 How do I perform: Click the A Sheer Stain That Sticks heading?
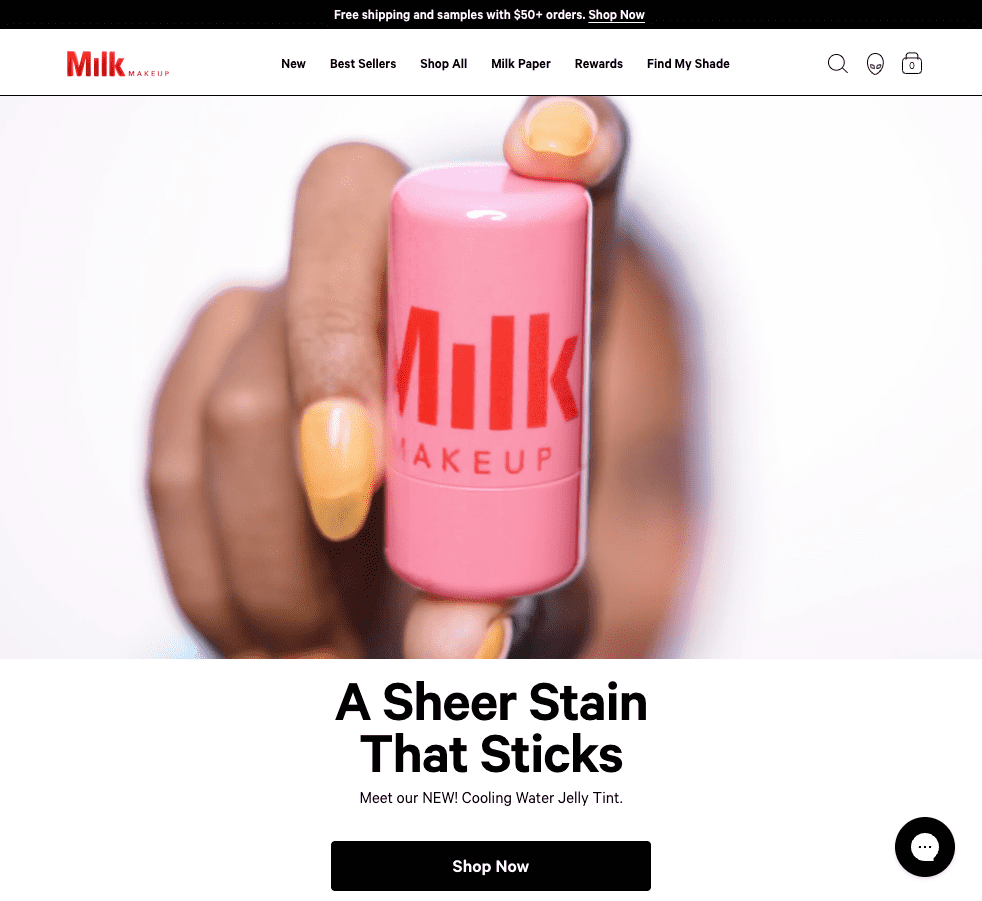(491, 728)
